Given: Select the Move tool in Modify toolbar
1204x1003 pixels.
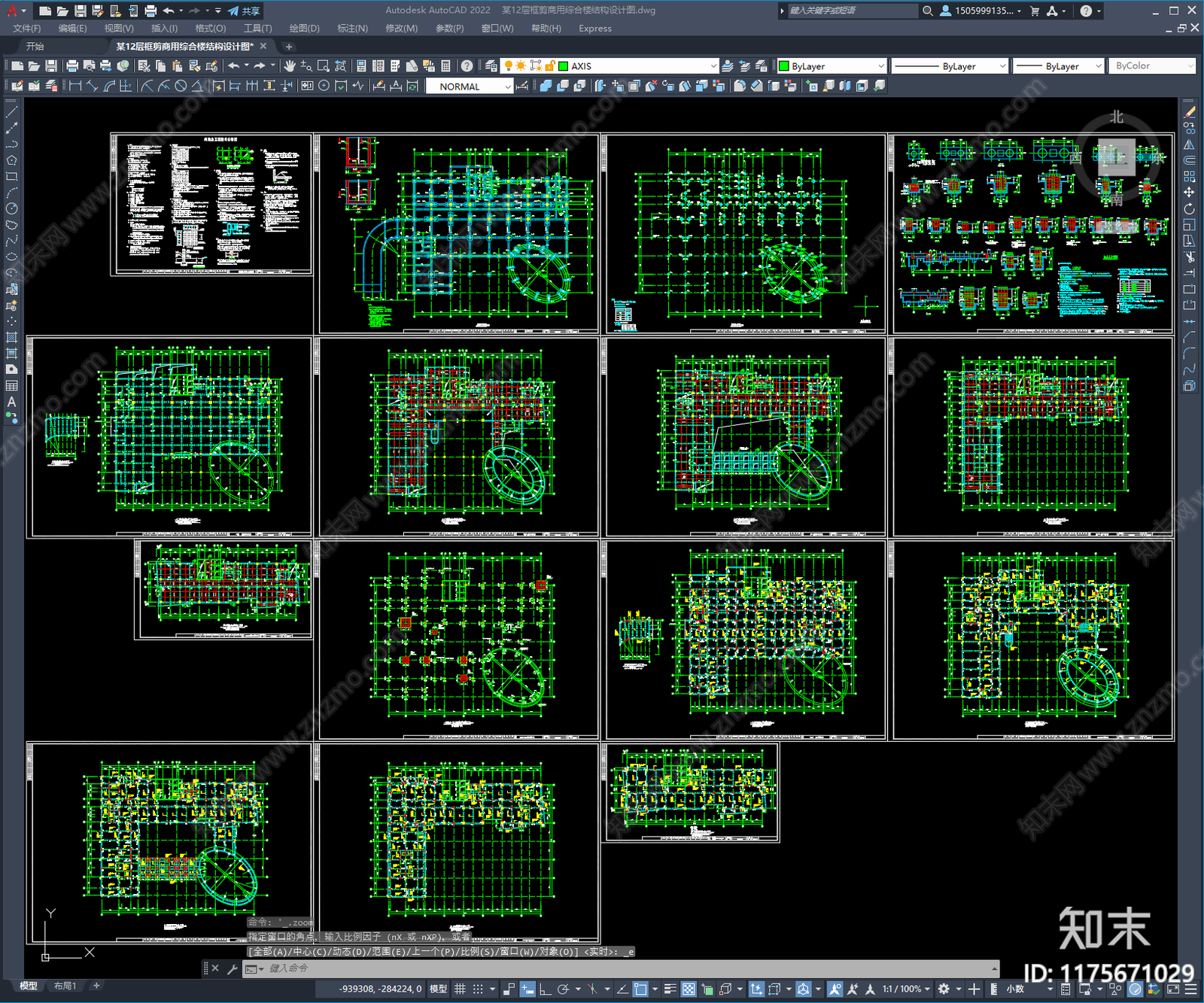Looking at the screenshot, I should coord(1190,193).
